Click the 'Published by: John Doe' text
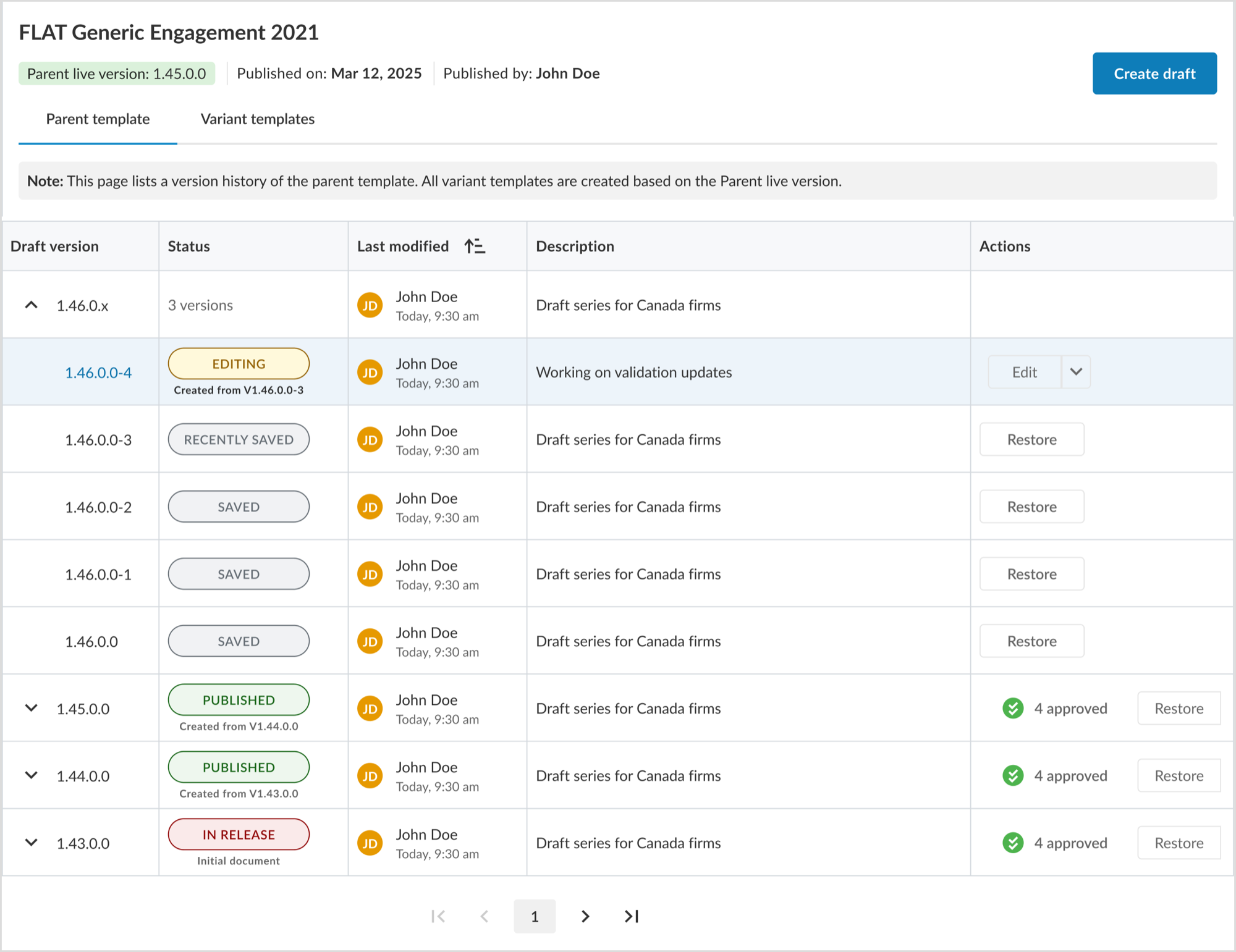 [522, 74]
